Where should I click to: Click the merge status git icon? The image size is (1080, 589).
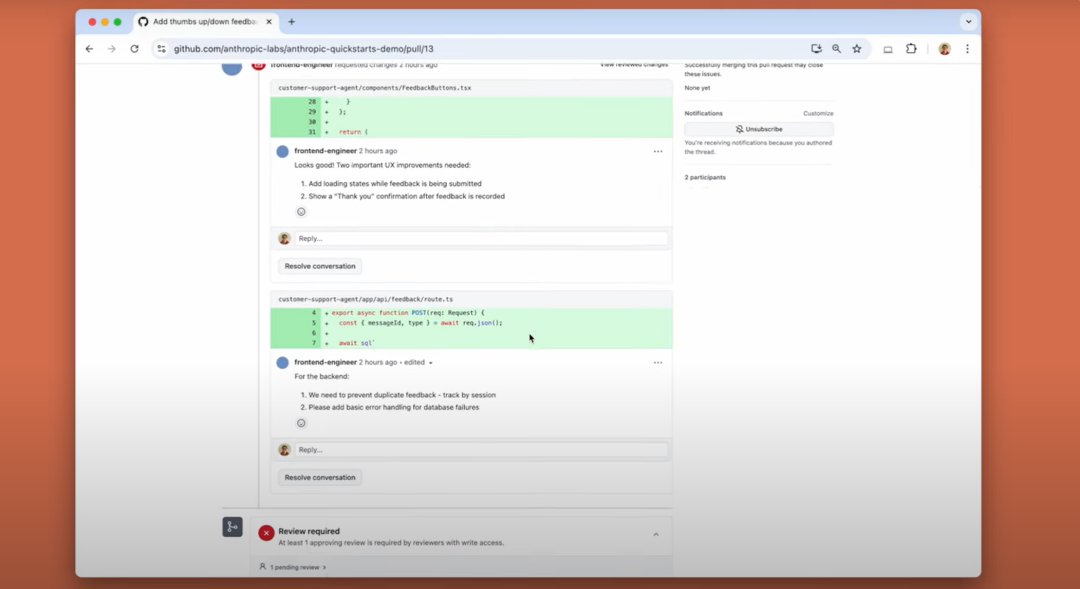(232, 527)
